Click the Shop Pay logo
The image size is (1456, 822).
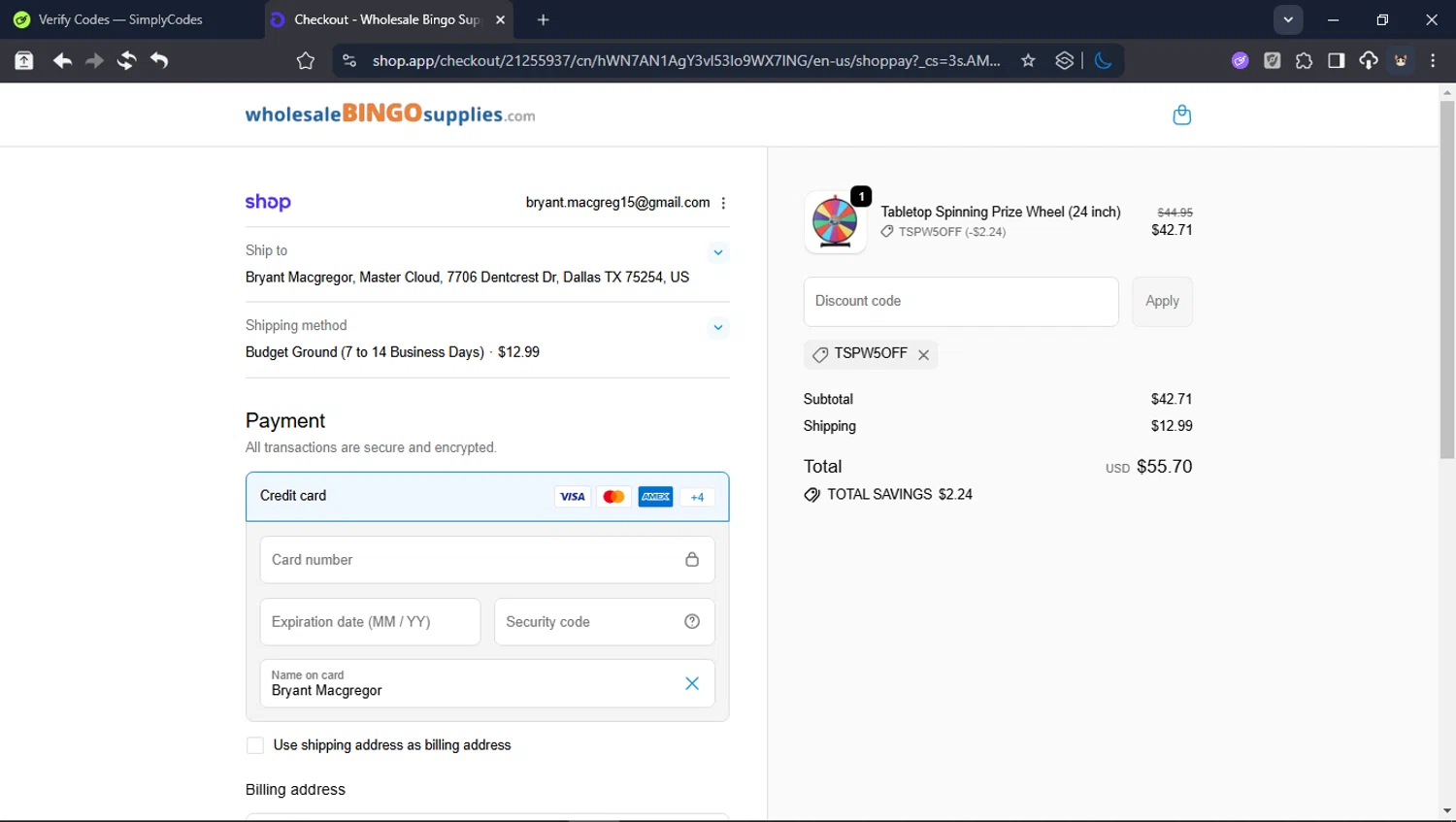click(x=268, y=202)
